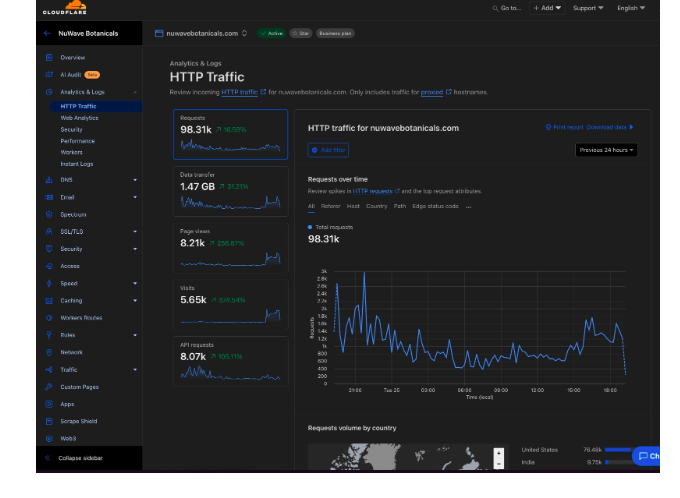This screenshot has width=680, height=498.
Task: Click the Workers Routes icon
Action: [49, 318]
